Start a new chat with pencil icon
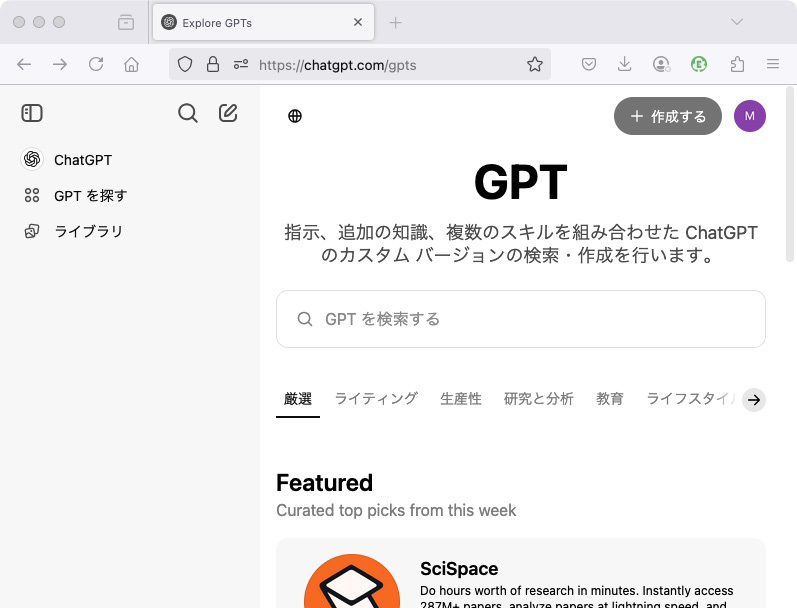797x608 pixels. 228,113
